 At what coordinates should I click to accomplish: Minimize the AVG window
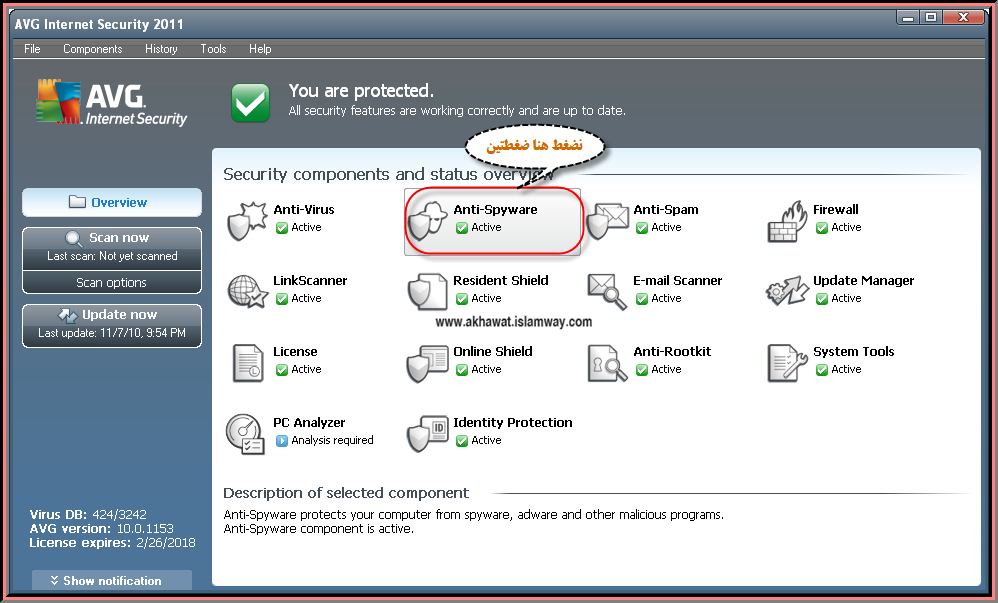point(908,18)
